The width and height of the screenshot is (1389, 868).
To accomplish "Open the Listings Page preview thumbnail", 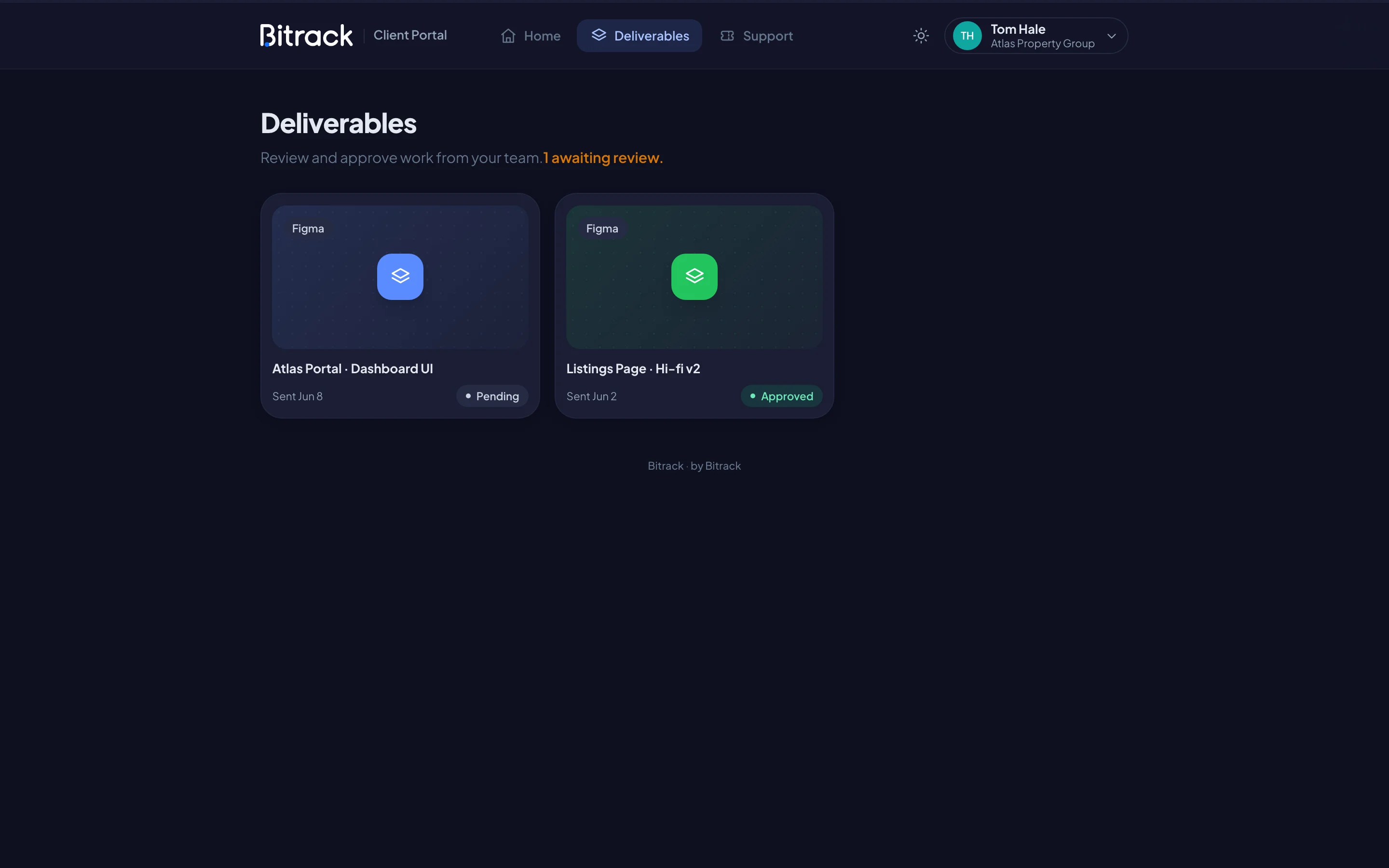I will [x=694, y=277].
